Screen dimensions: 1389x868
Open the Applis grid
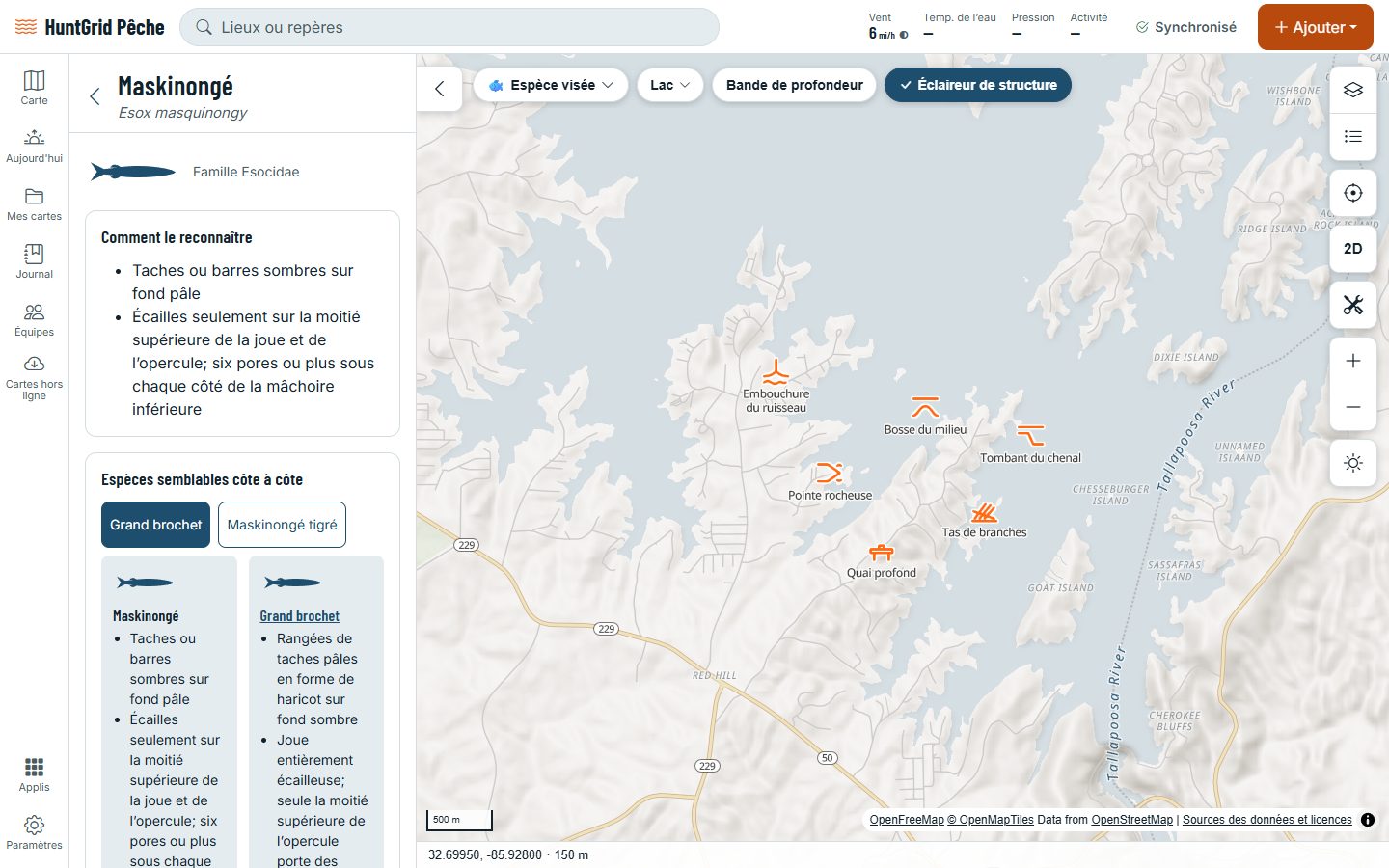(34, 774)
